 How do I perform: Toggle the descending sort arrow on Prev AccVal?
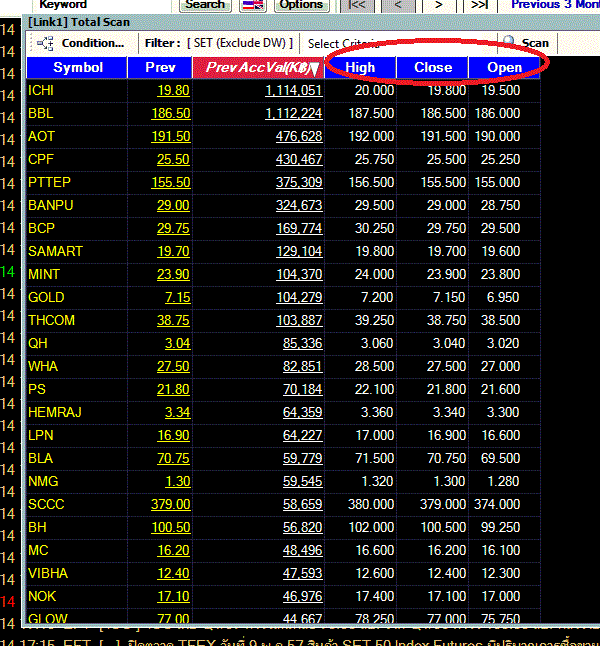315,69
